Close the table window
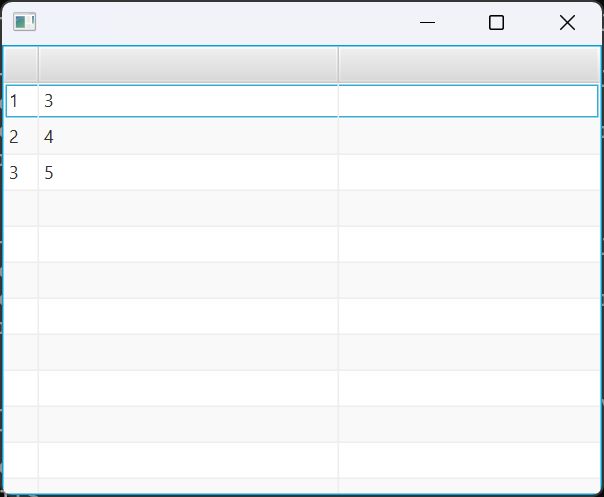The height and width of the screenshot is (497, 604). coord(567,23)
